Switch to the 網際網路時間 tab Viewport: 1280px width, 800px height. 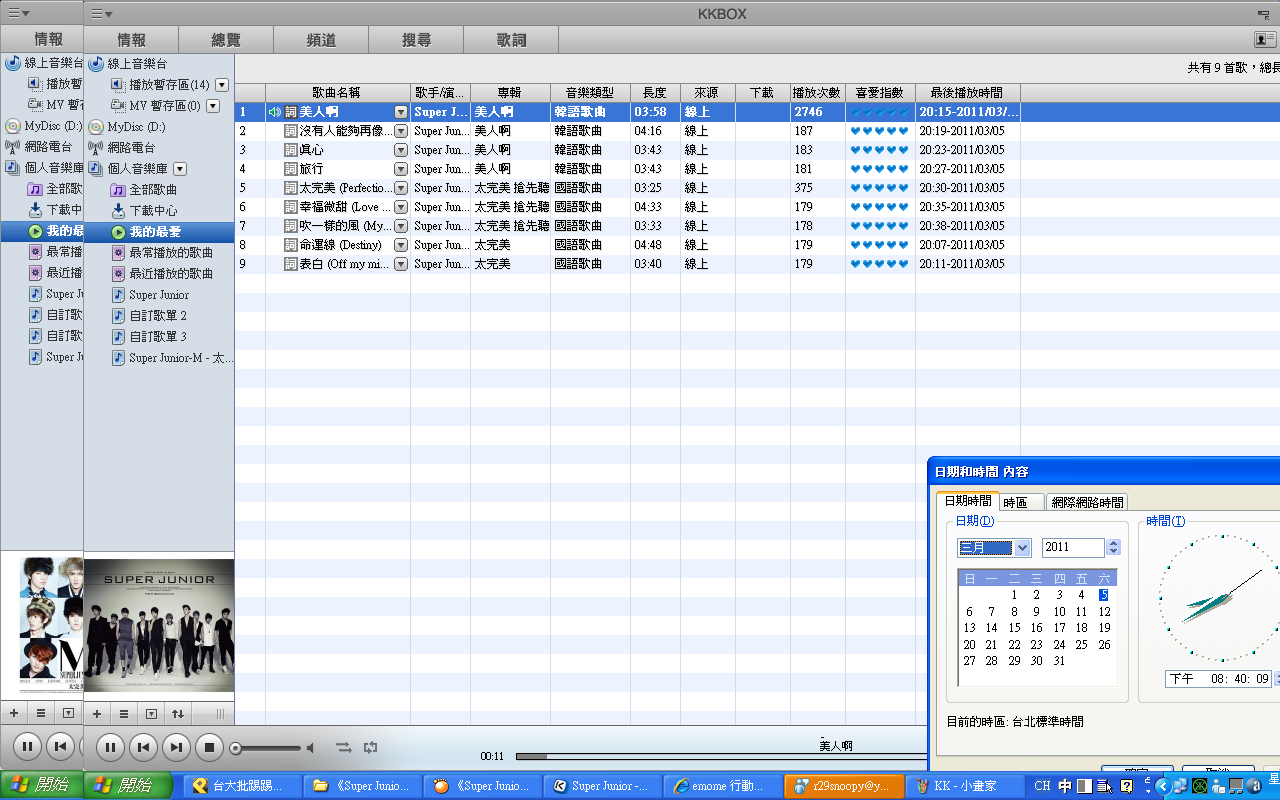point(1087,502)
